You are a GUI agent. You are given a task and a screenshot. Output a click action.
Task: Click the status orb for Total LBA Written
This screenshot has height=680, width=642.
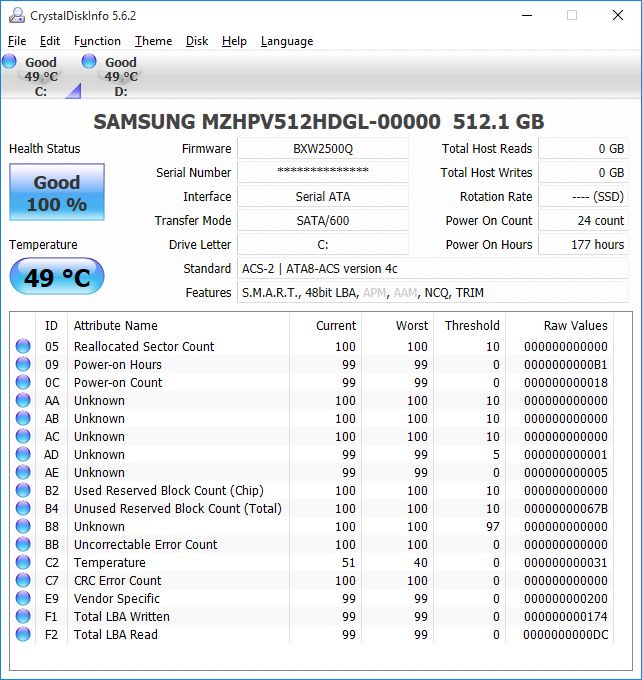[23, 616]
